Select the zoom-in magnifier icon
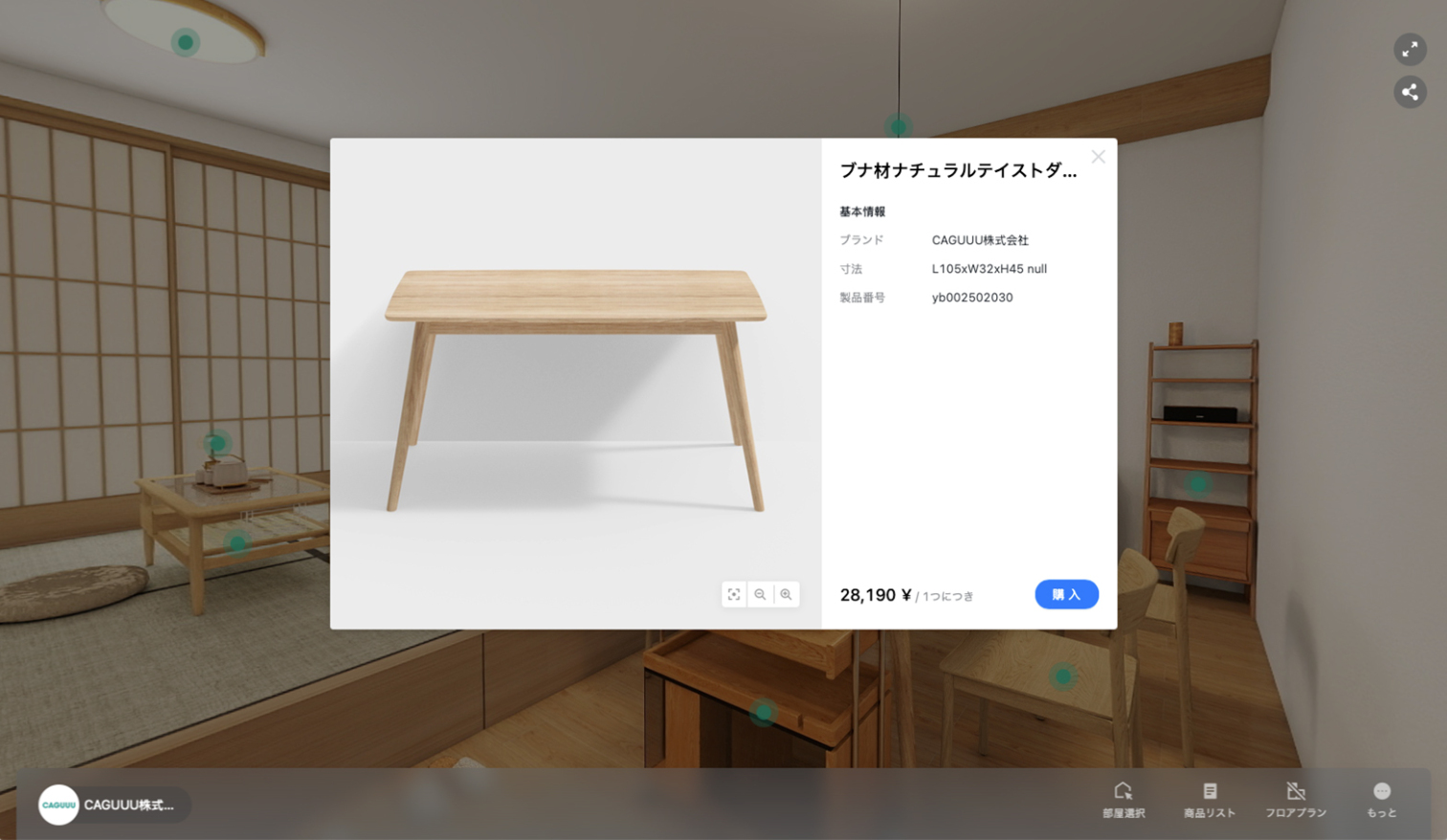Screen dimensions: 1447x840 pyautogui.click(x=785, y=595)
